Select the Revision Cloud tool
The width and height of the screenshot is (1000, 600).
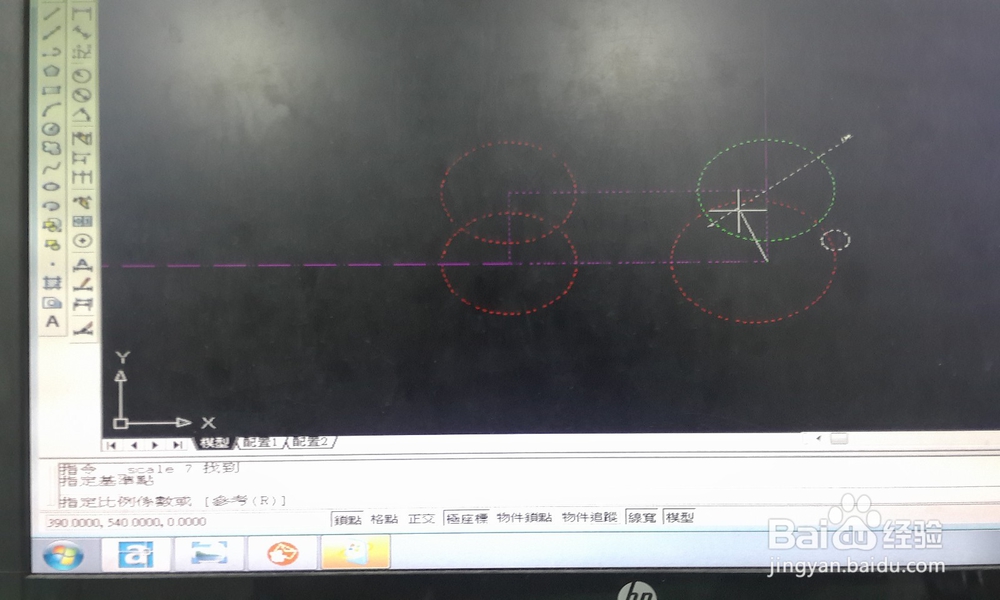(52, 148)
